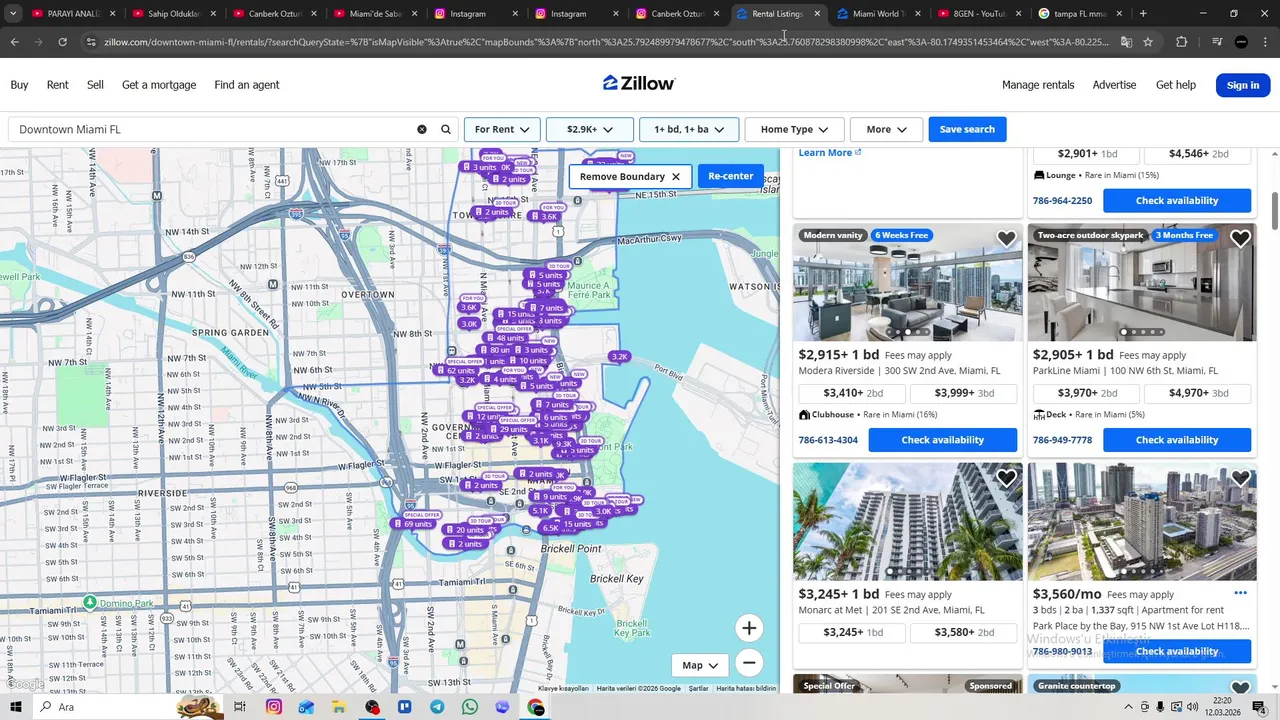Open Get a mortgage menu
This screenshot has width=1280, height=720.
(159, 85)
